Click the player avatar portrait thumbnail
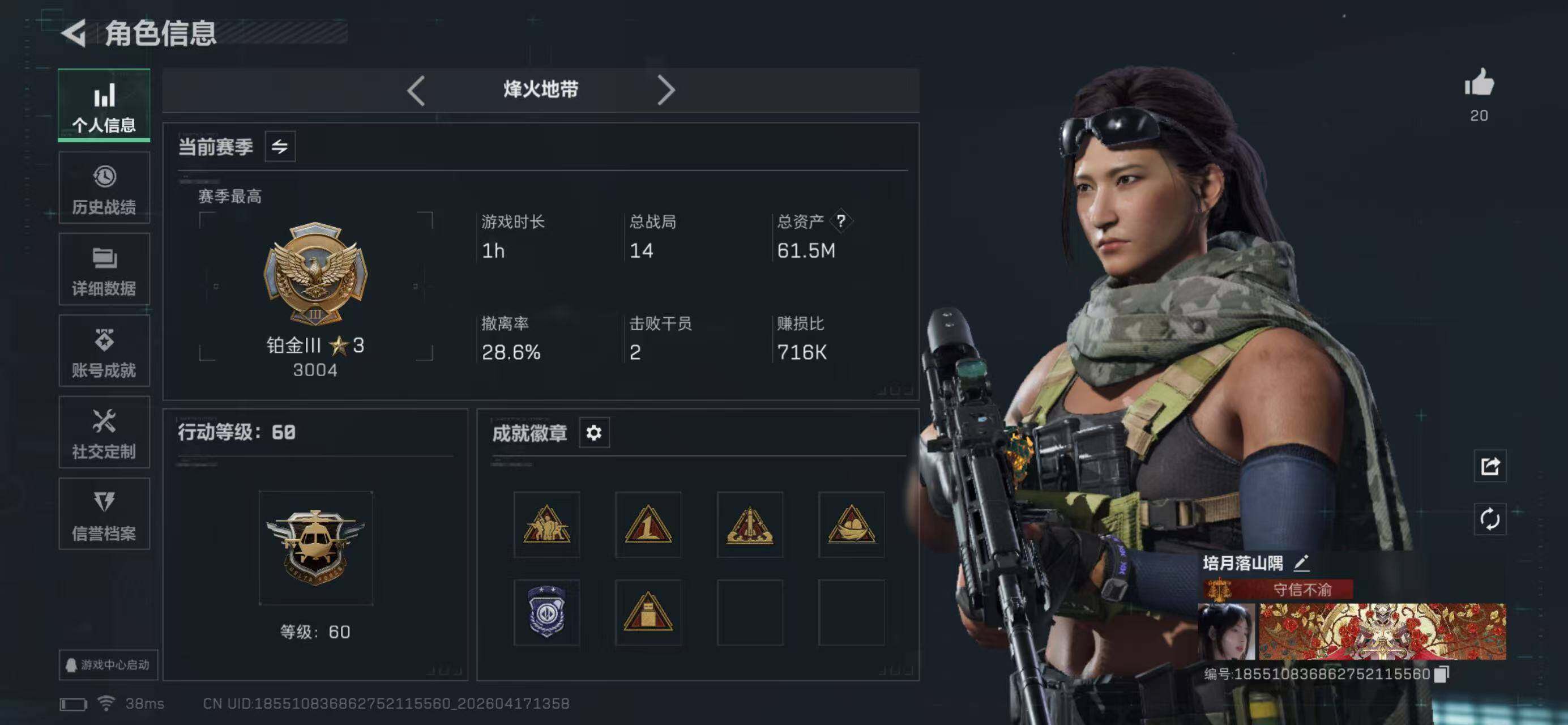 [x=1226, y=631]
